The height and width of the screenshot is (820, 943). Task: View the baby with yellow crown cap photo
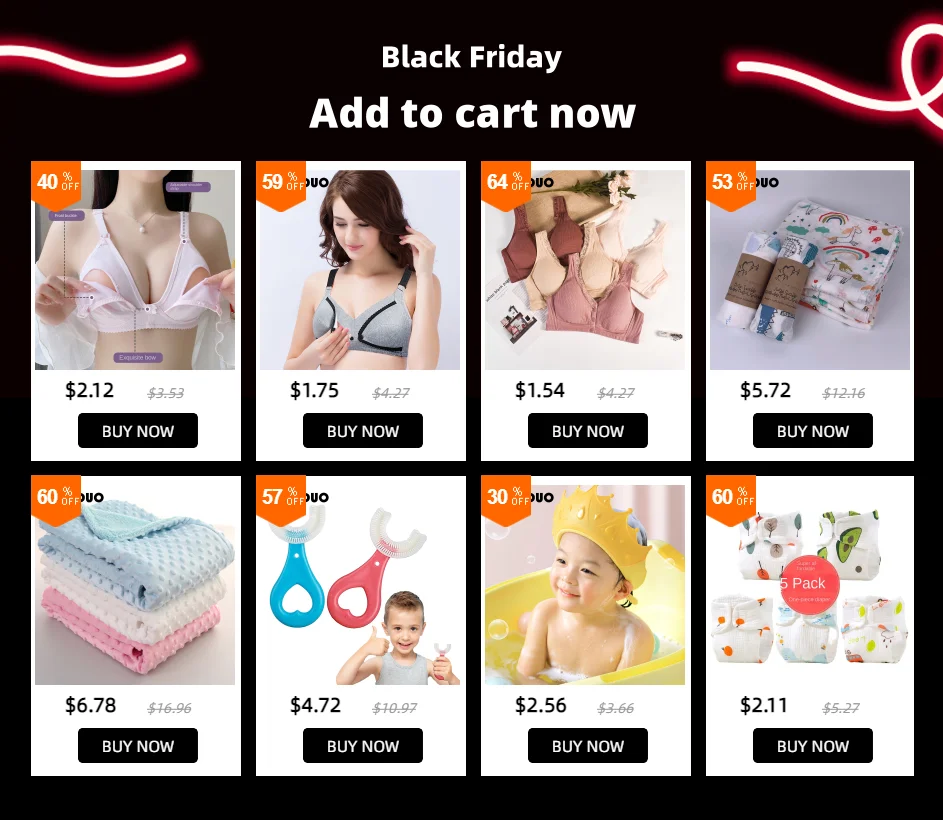(585, 585)
